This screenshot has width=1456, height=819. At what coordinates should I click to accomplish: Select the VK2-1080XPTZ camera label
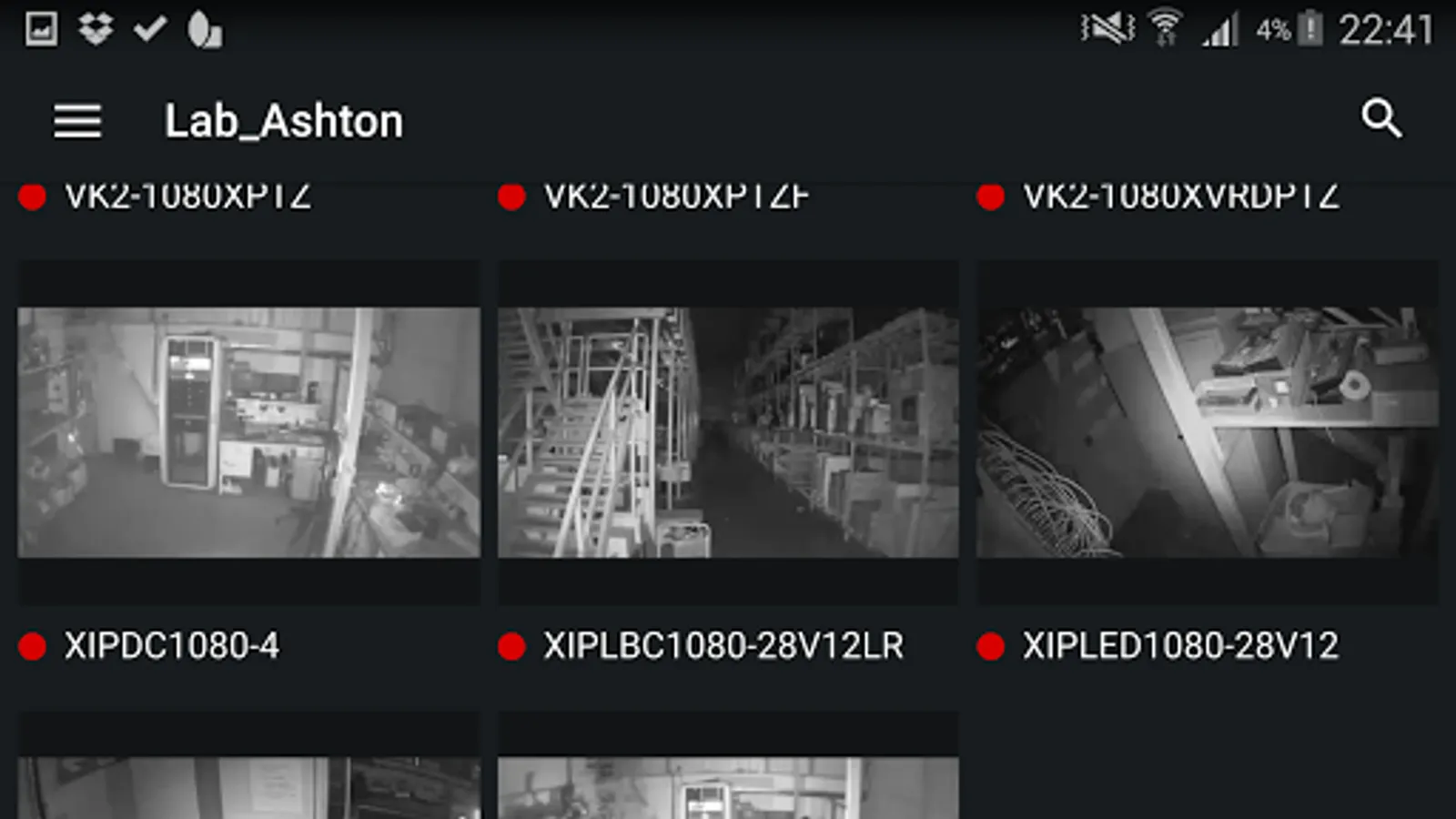point(187,196)
